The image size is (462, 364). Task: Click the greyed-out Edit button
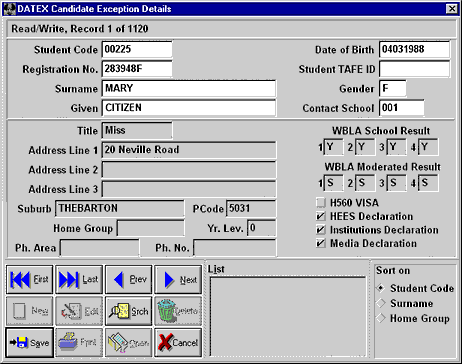[x=79, y=311]
